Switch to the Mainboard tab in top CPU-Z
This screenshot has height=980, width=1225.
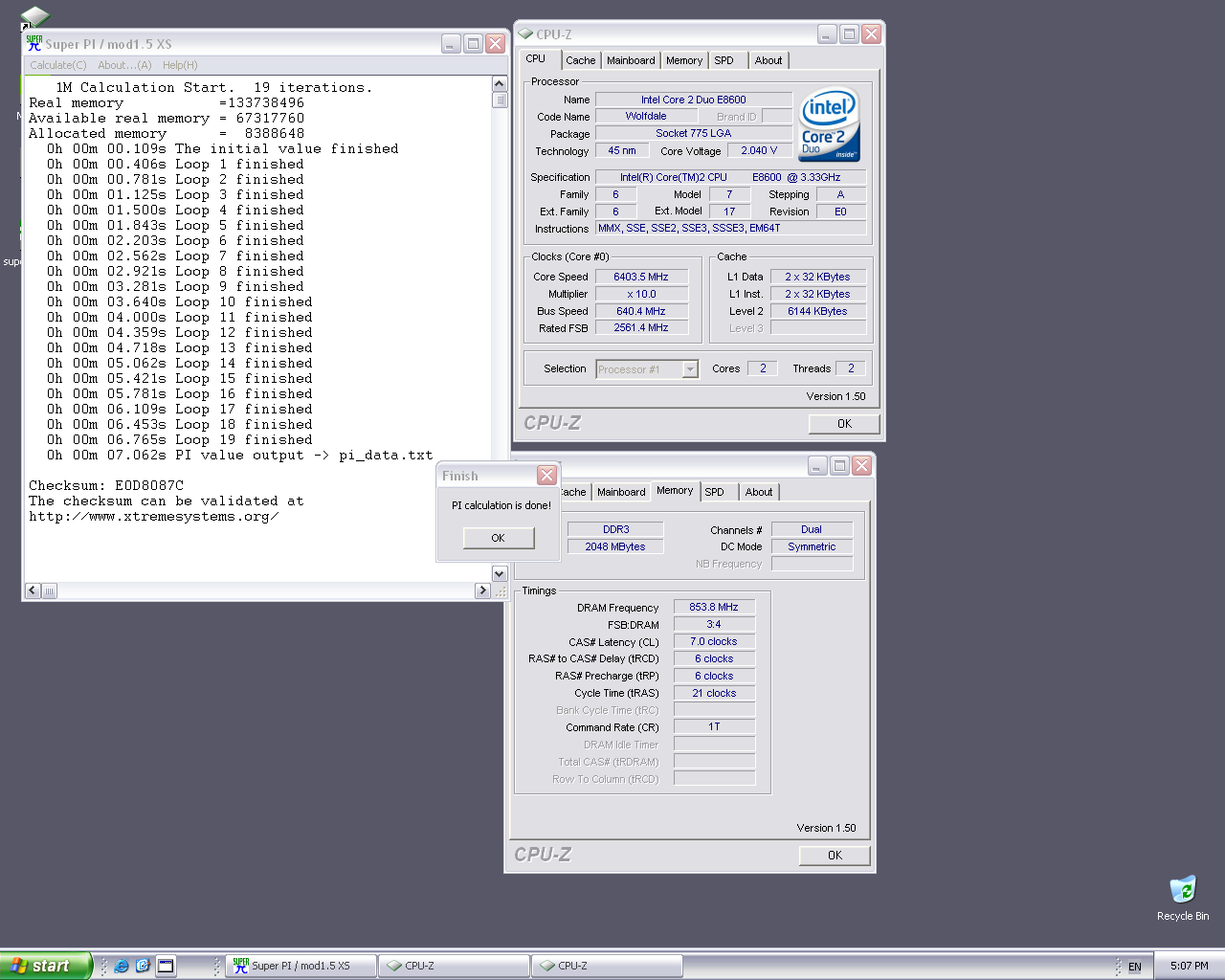coord(632,60)
